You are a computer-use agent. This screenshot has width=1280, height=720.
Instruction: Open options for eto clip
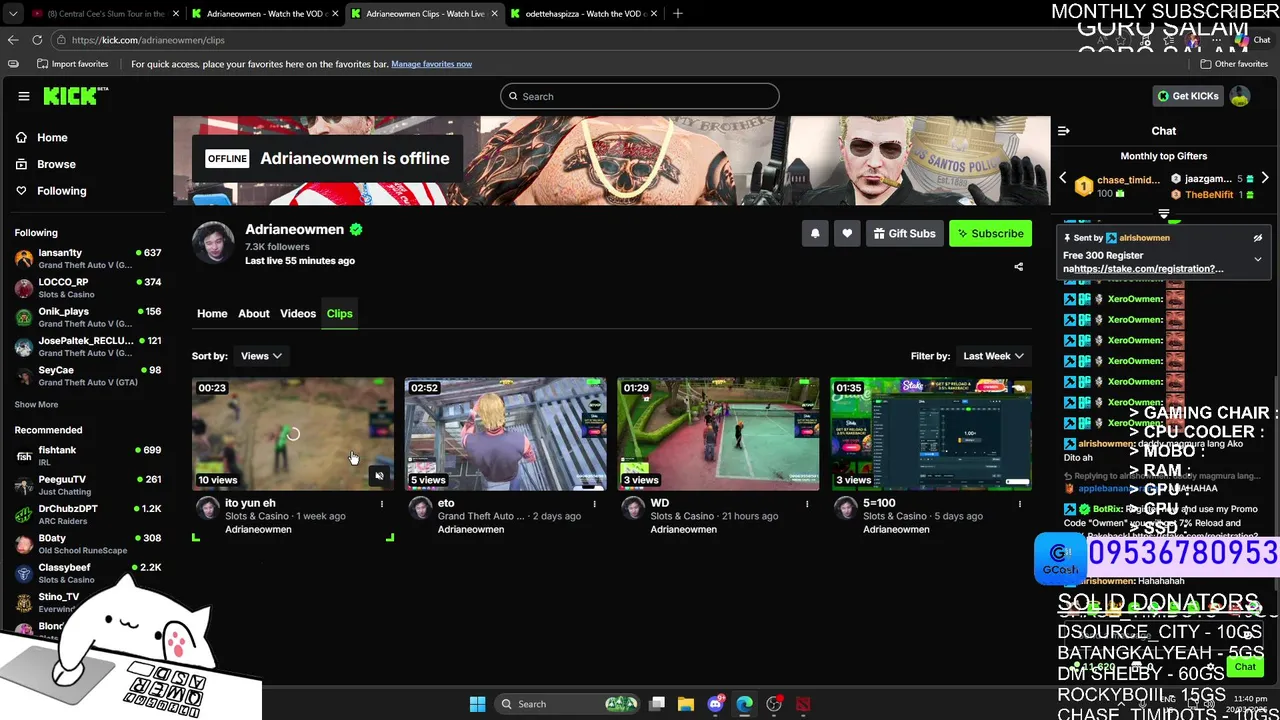click(594, 504)
